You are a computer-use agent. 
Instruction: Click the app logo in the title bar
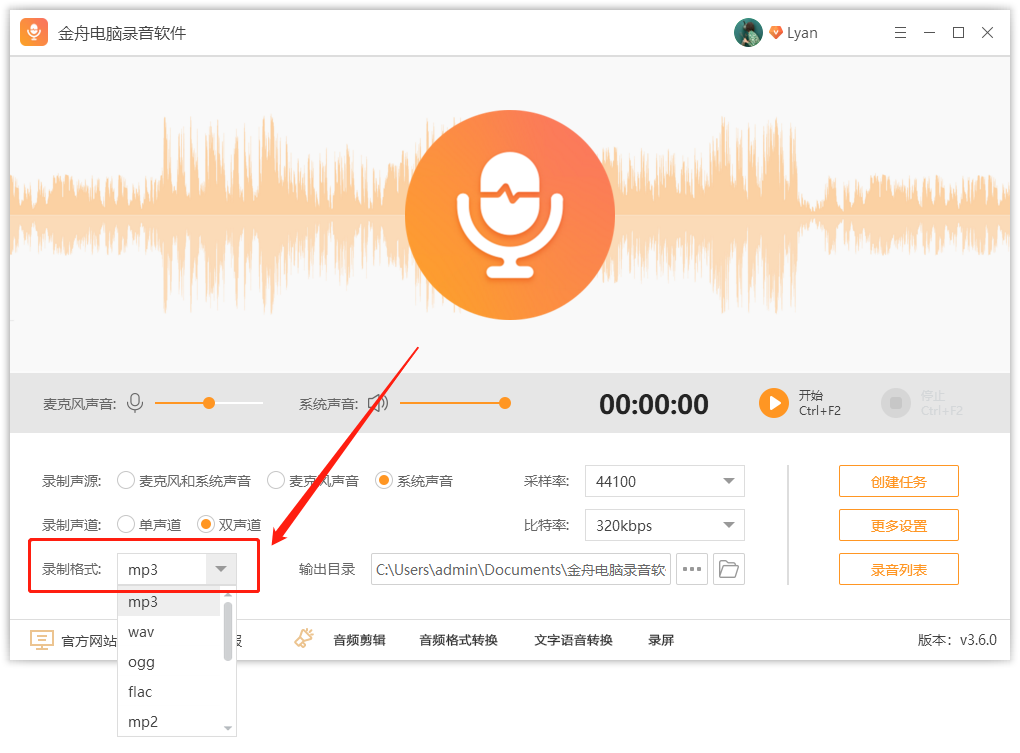33,31
